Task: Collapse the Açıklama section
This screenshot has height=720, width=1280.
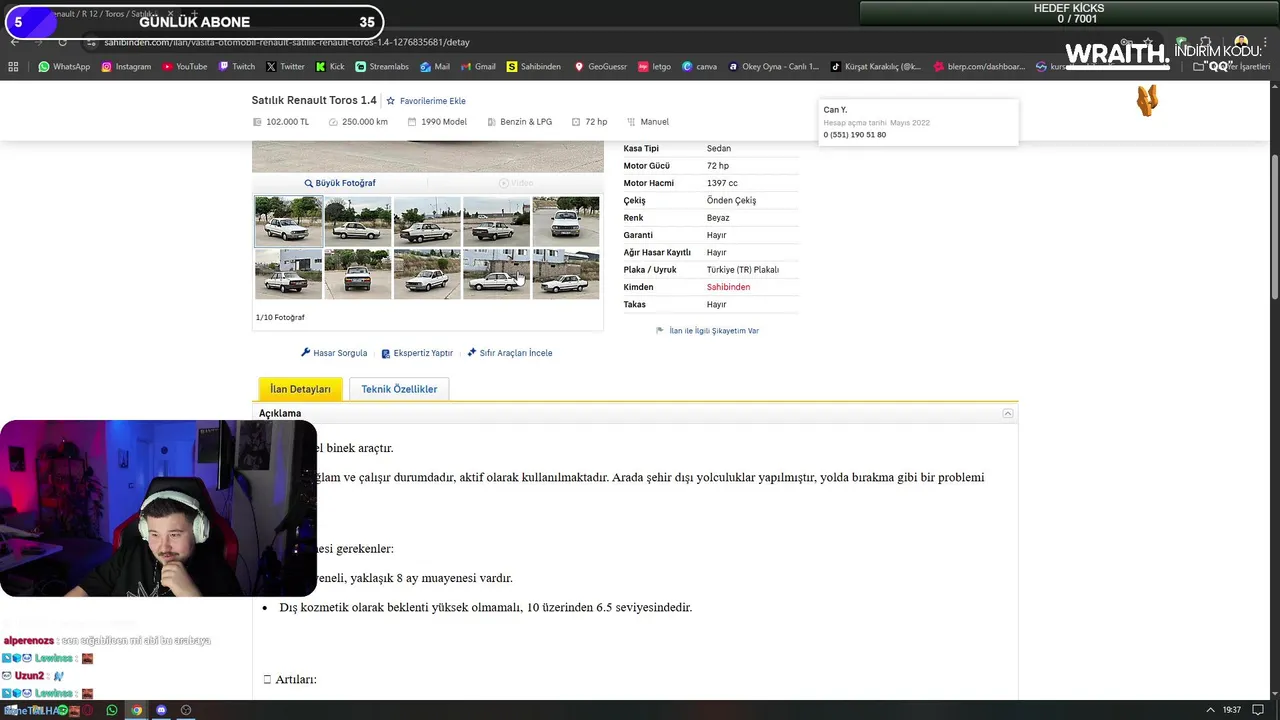Action: click(x=1008, y=413)
